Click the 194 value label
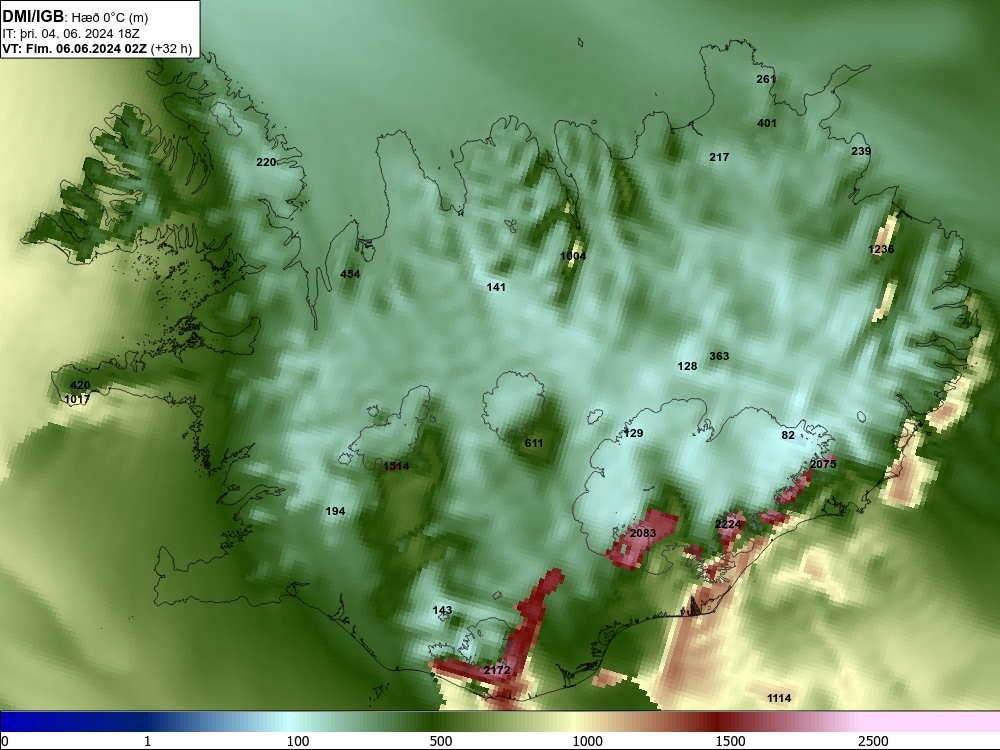 pyautogui.click(x=335, y=511)
